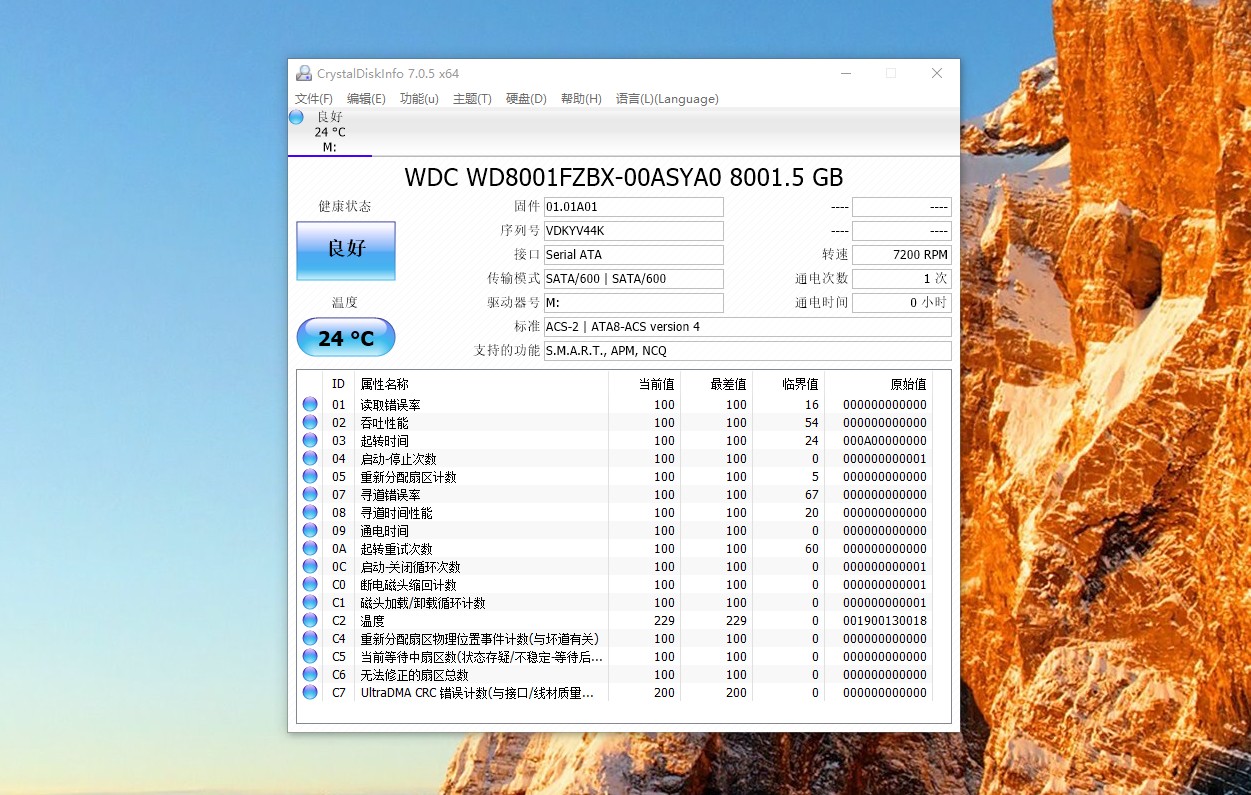Click the status dot beside 读取错误率 attribute
The image size is (1251, 795).
tap(309, 404)
